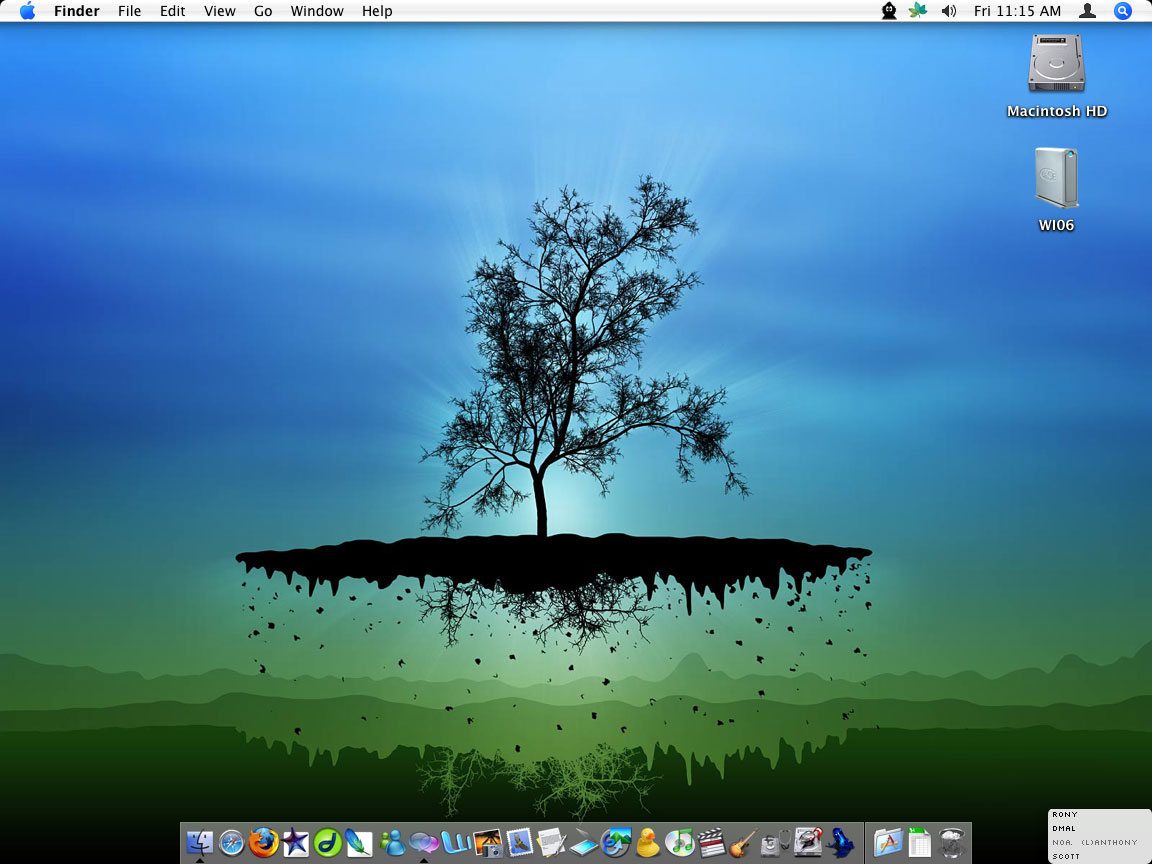Launch the clapperboard video app
Image resolution: width=1152 pixels, height=864 pixels.
tap(711, 842)
